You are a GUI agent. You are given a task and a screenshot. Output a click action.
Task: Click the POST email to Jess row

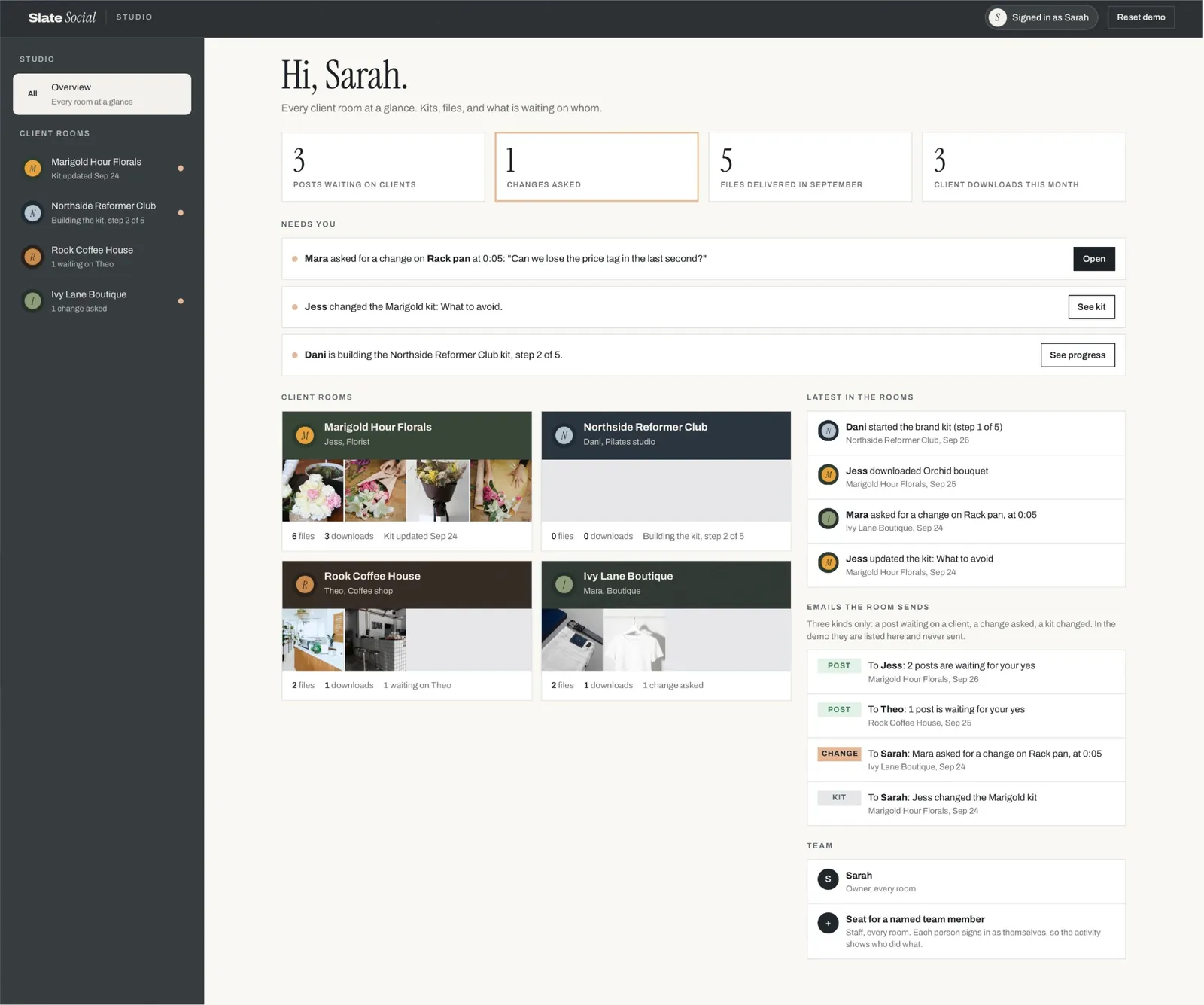pyautogui.click(x=966, y=672)
